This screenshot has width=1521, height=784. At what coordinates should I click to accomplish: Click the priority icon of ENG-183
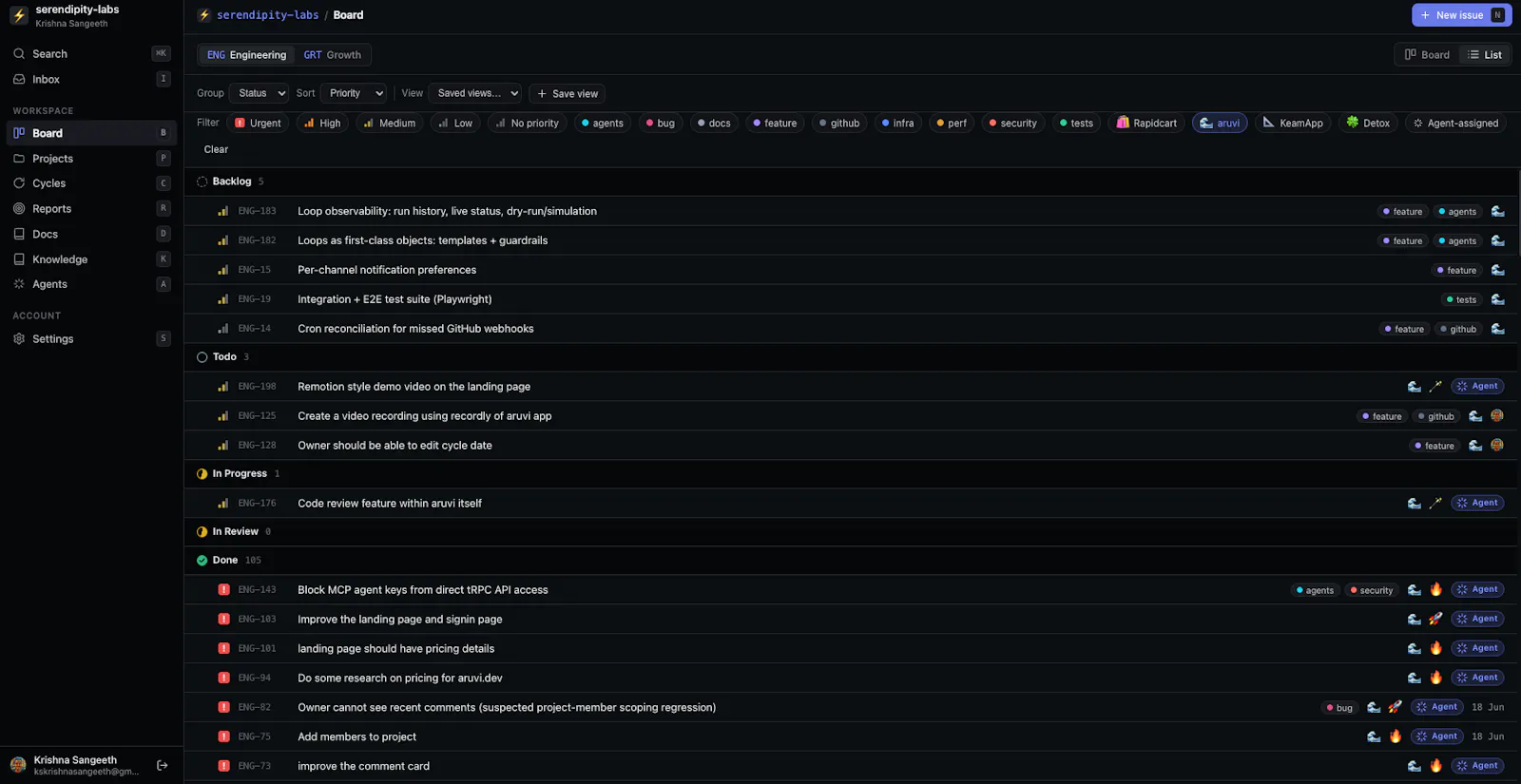tap(223, 211)
